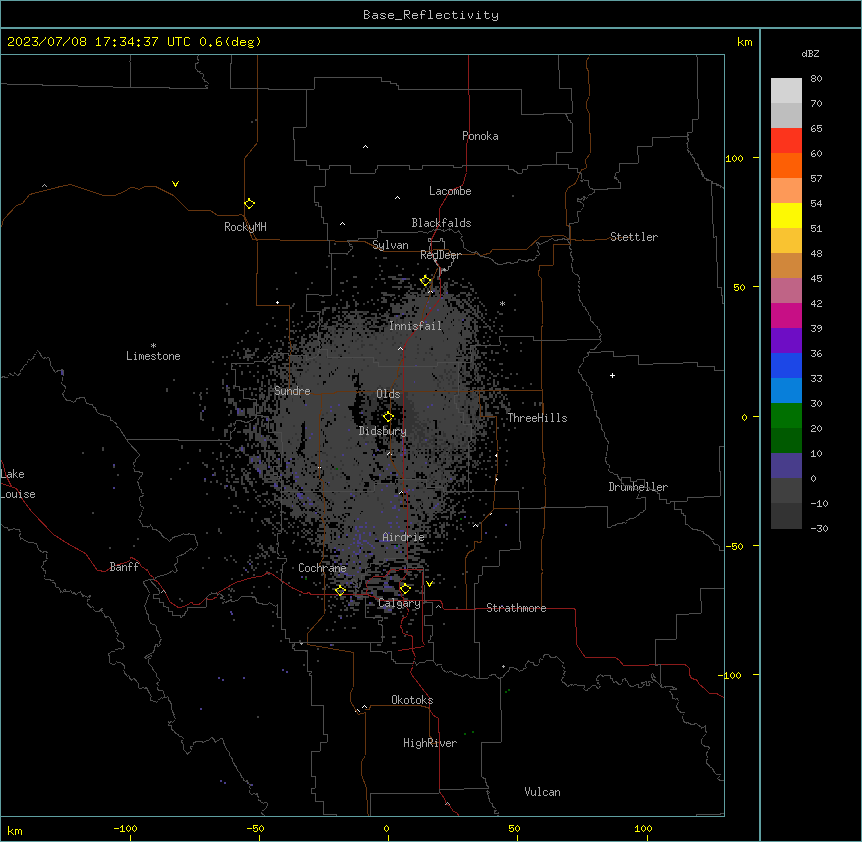Click the Ponoka map label
Screen dimensions: 862x842
coord(480,136)
